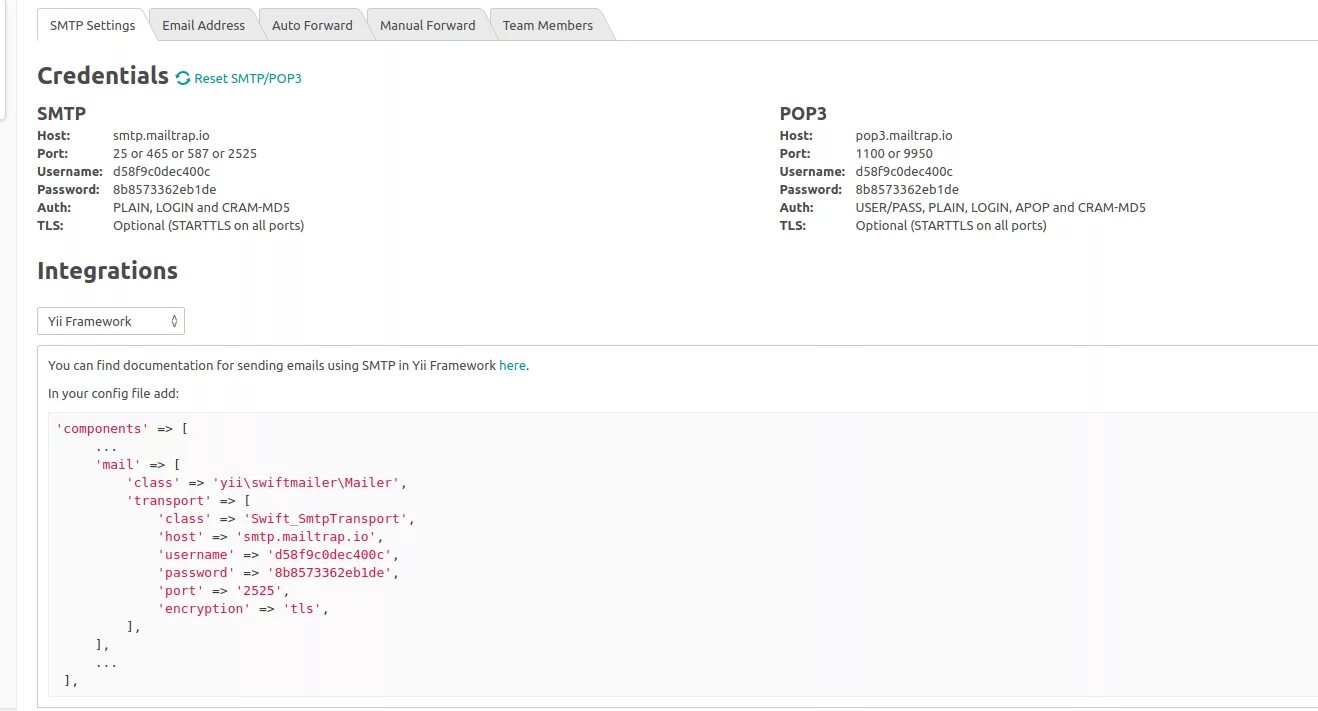The image size is (1318, 711).
Task: Click the POP3 TLS Optional value
Action: pos(951,225)
